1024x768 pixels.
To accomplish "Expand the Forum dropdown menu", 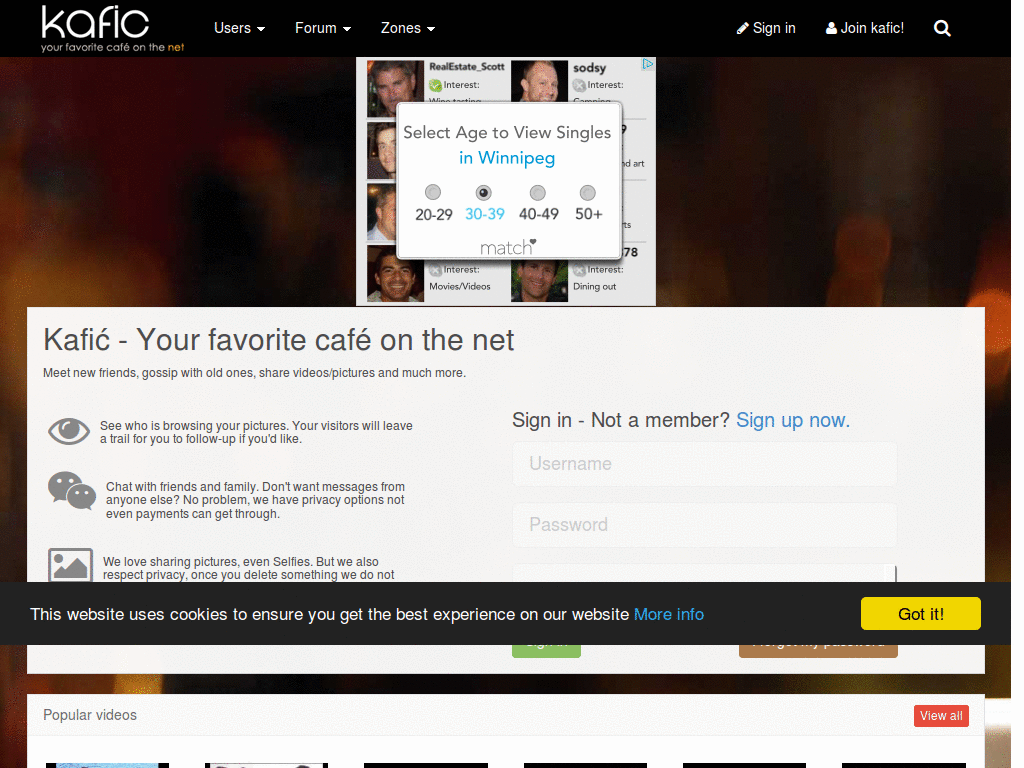I will tap(323, 28).
